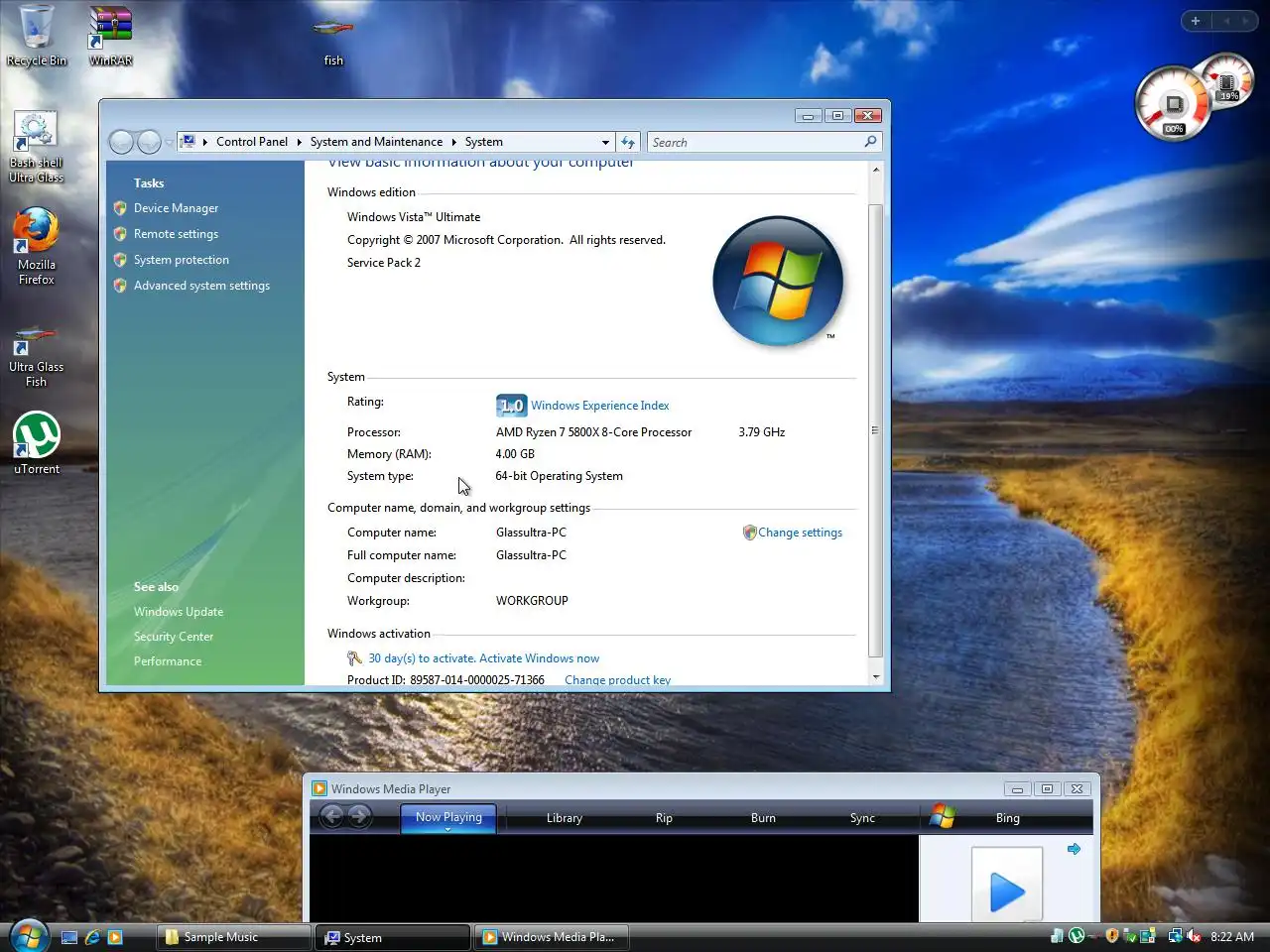
Task: Click the Windows Sidebar tray icon
Action: point(1148,935)
